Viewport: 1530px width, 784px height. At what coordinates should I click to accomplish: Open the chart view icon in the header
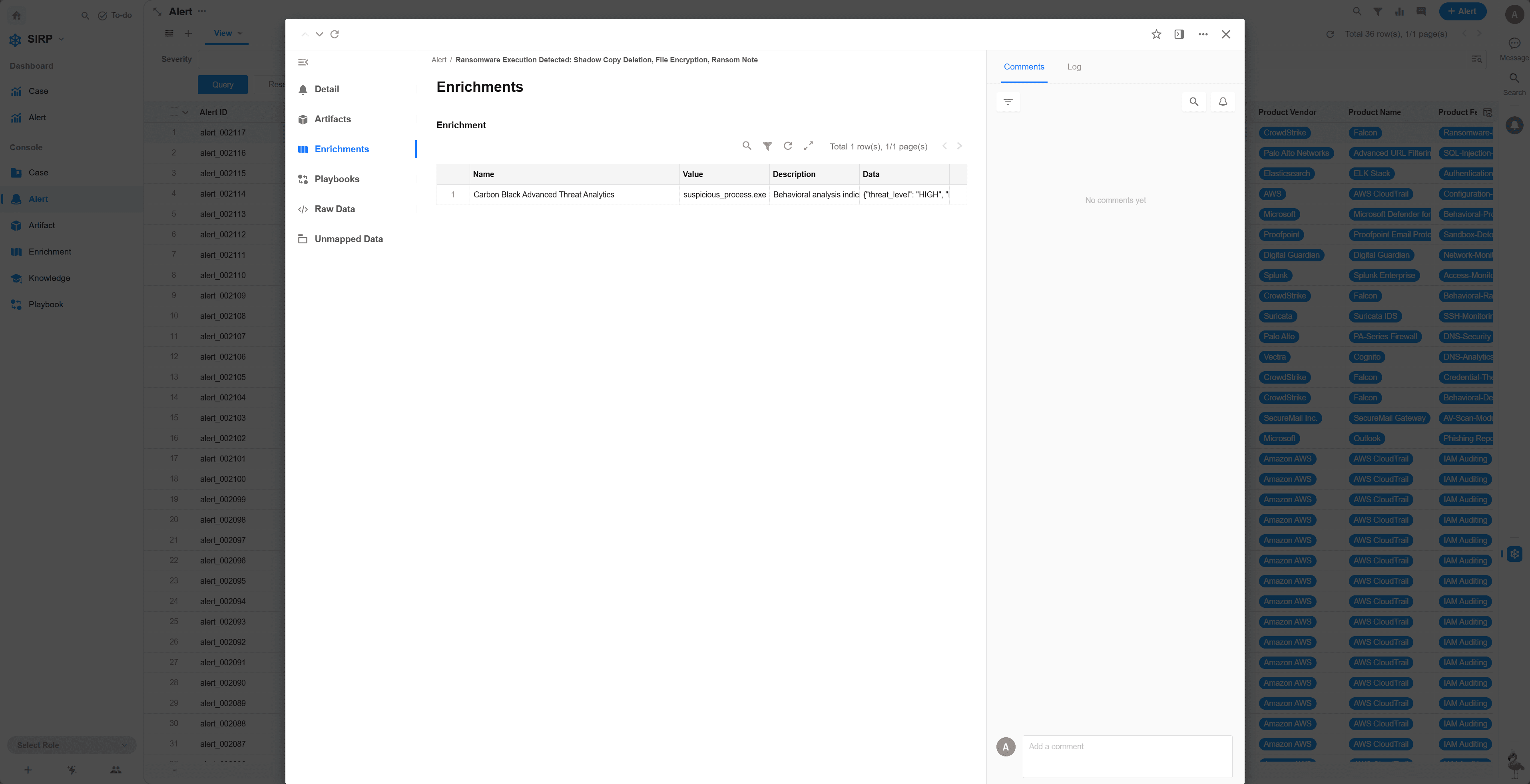(1400, 11)
